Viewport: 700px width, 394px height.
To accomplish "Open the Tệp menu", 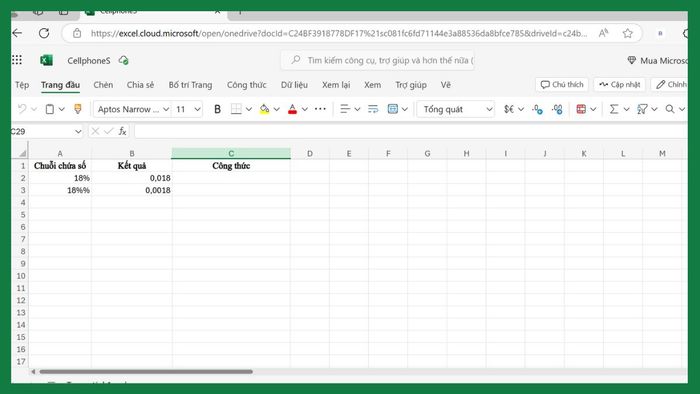I will pos(22,85).
